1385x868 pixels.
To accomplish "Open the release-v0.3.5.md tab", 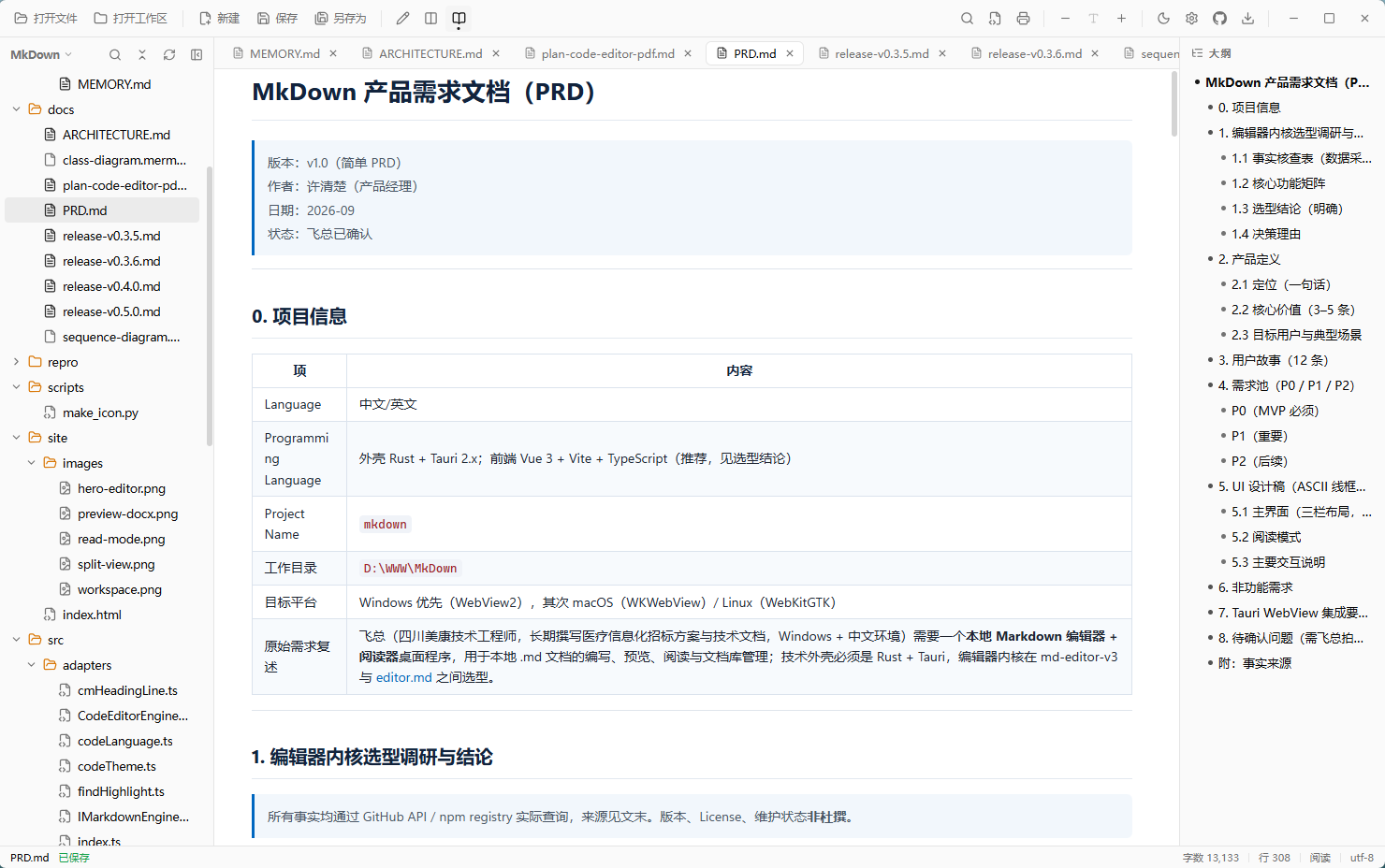I will pos(882,53).
